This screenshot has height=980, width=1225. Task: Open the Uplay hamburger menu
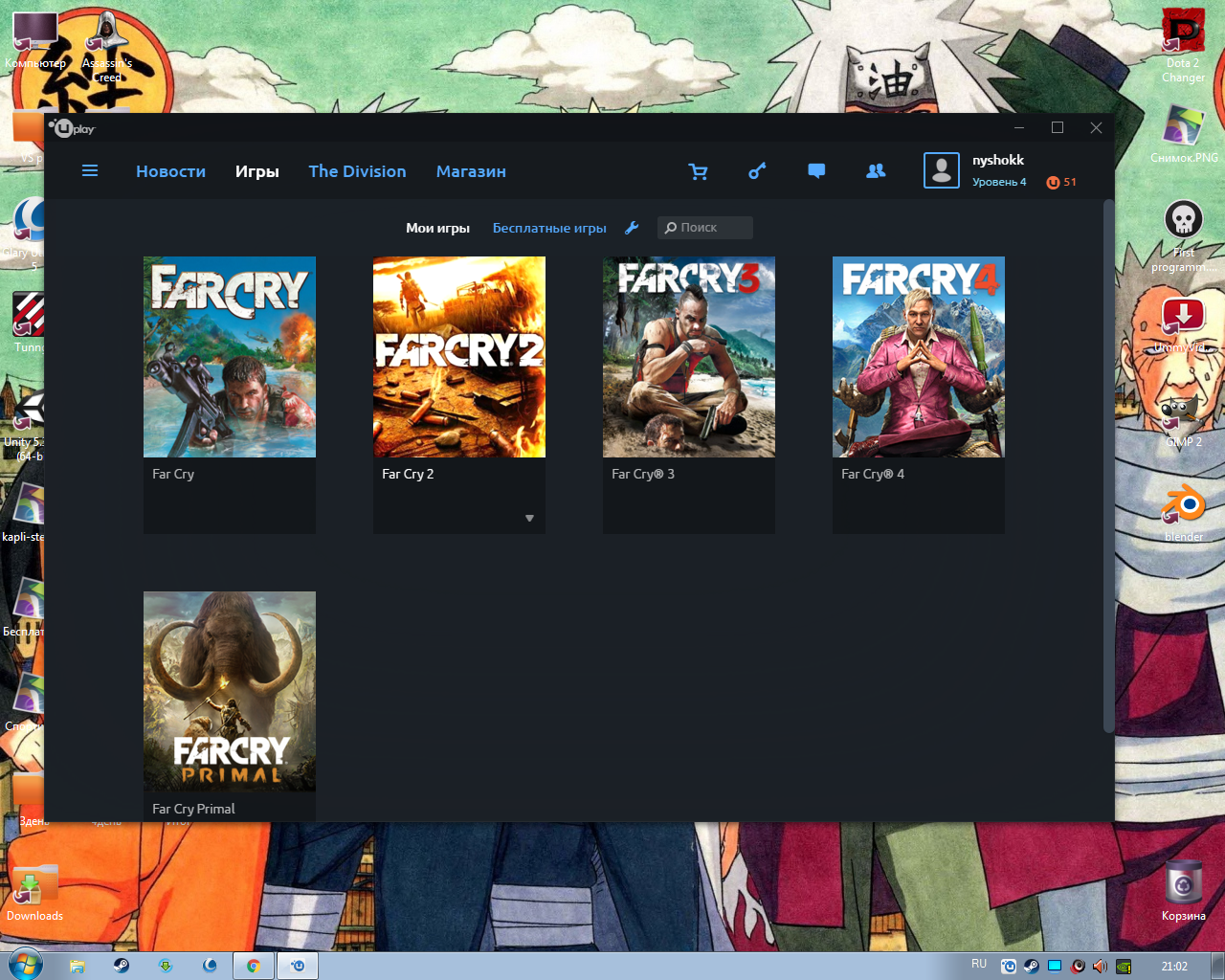click(x=90, y=170)
